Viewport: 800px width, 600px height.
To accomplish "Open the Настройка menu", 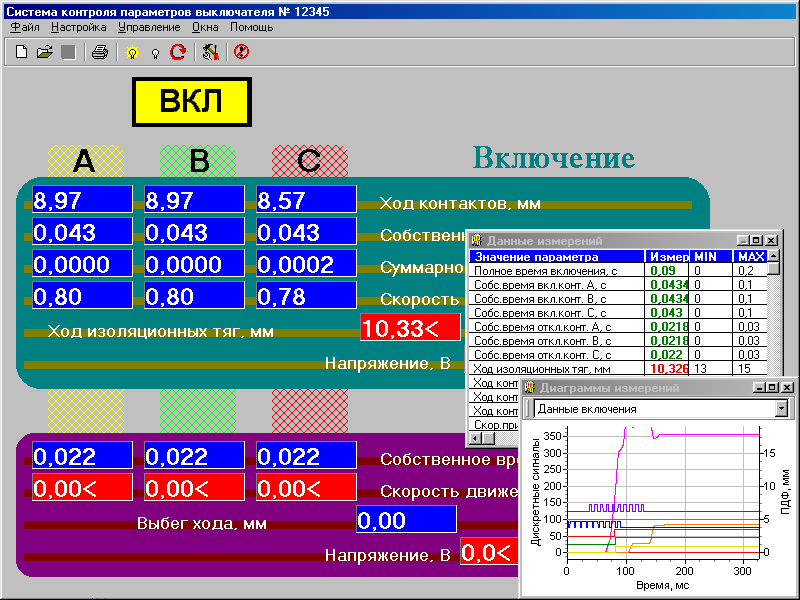I will coord(79,27).
